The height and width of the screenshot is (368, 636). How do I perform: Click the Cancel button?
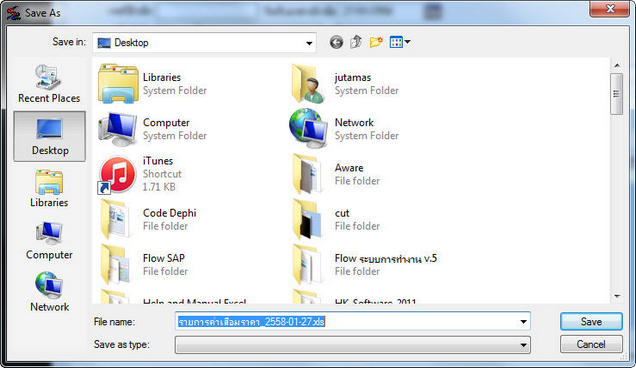pos(591,344)
